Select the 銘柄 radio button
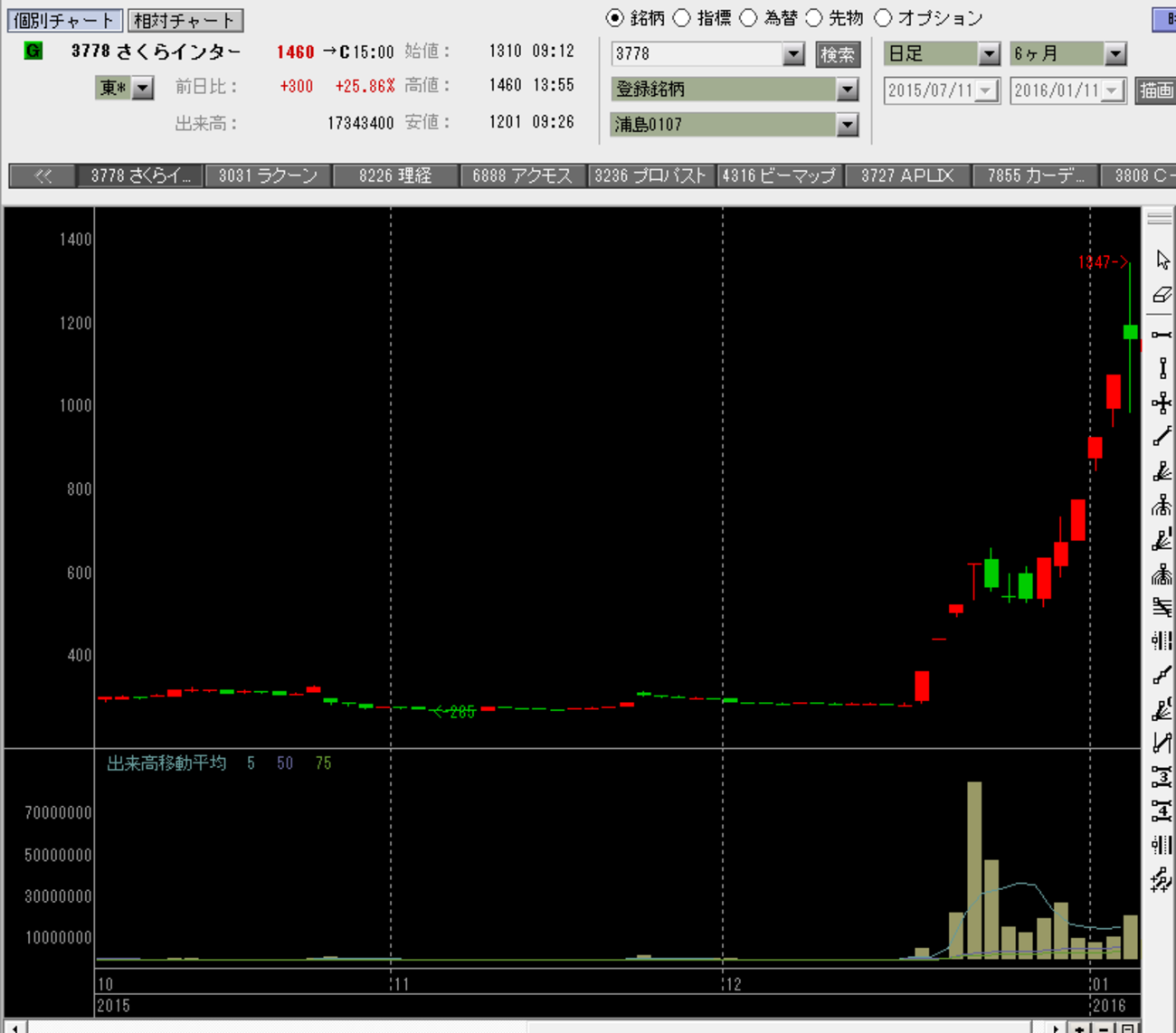Screen dimensions: 1176x1033 [615, 18]
